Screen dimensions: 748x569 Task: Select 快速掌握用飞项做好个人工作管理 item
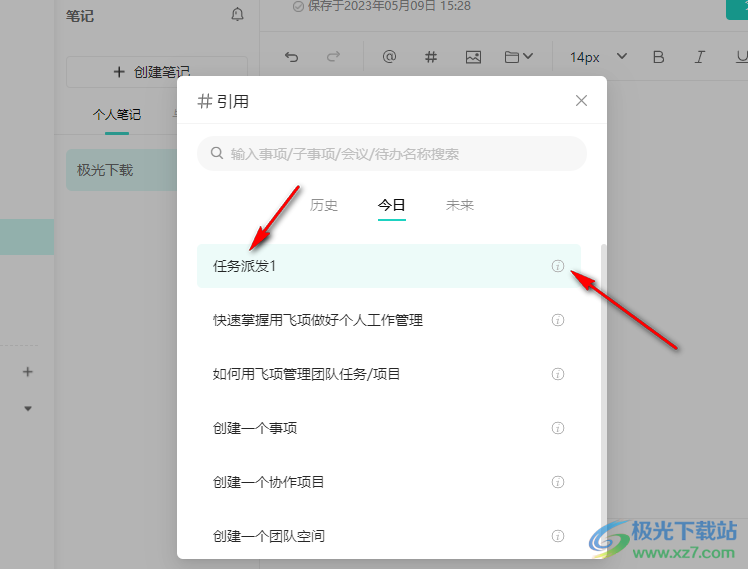coord(318,320)
